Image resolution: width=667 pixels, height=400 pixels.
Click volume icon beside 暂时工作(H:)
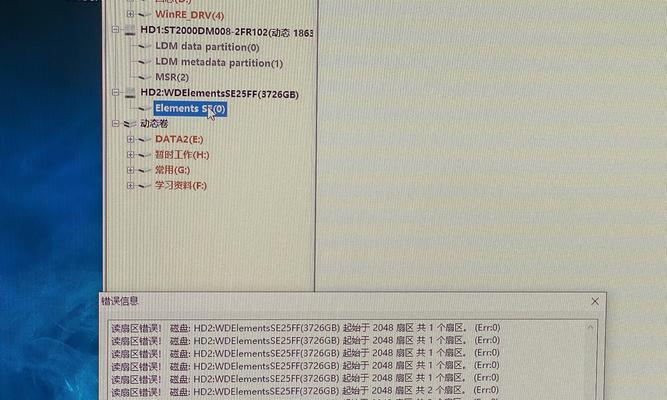[145, 155]
